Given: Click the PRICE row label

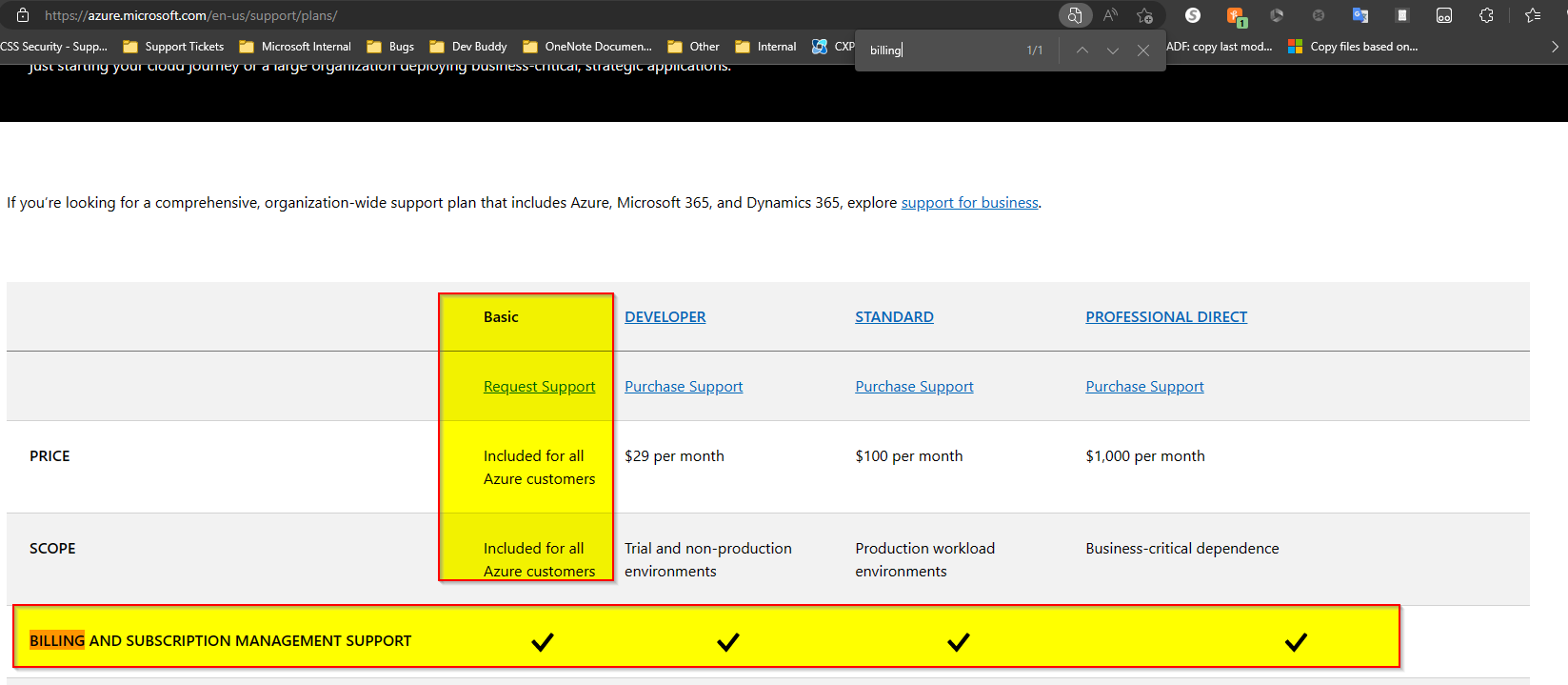Looking at the screenshot, I should tap(50, 455).
